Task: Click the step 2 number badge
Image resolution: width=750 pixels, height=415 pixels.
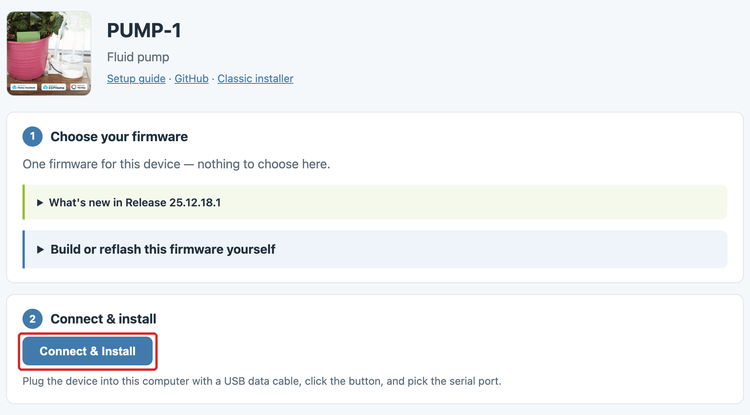Action: tap(33, 319)
